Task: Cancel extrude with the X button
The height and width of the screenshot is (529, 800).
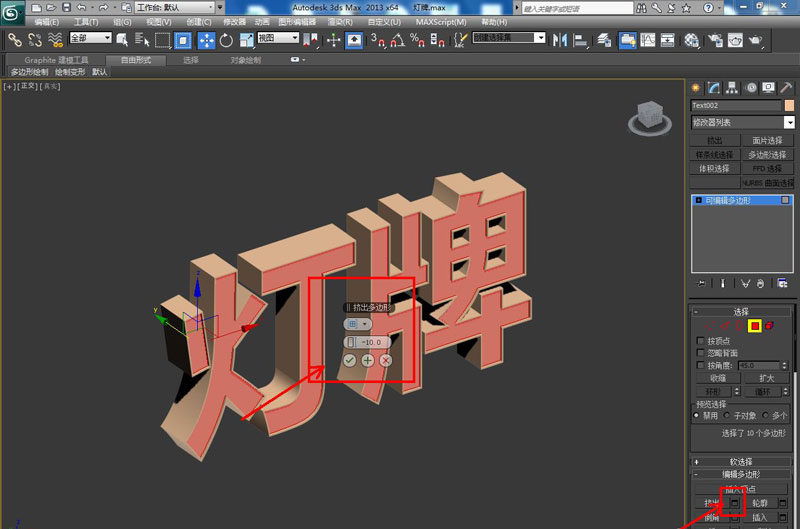Action: (x=386, y=360)
